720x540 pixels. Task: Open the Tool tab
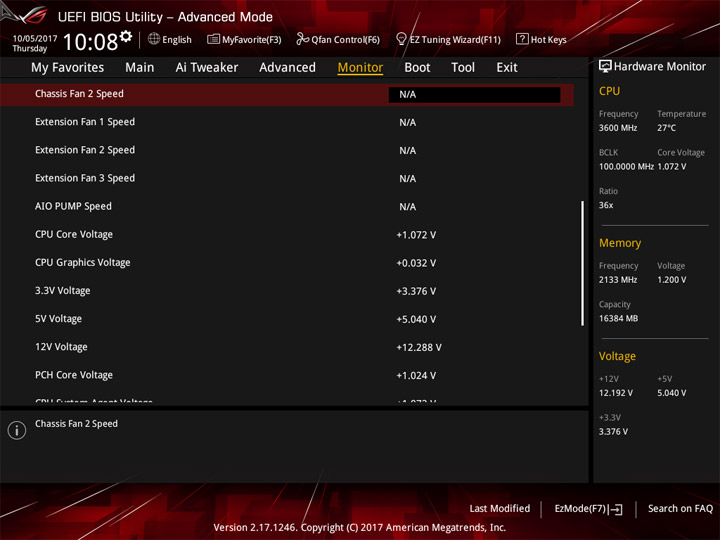tap(463, 68)
